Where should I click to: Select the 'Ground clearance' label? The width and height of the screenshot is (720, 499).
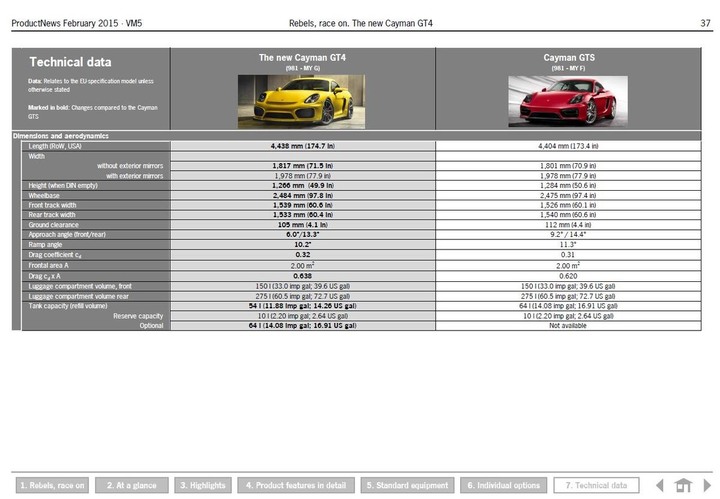coord(53,225)
